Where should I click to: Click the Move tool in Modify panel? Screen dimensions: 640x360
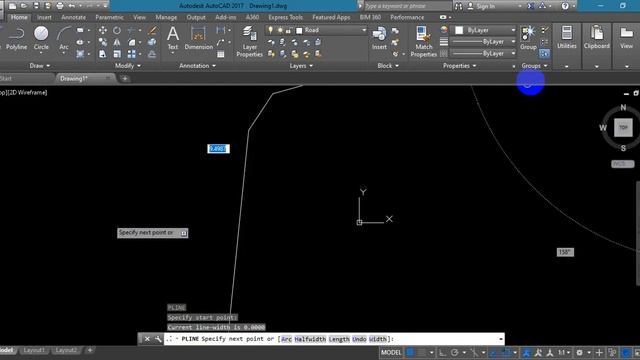(102, 30)
